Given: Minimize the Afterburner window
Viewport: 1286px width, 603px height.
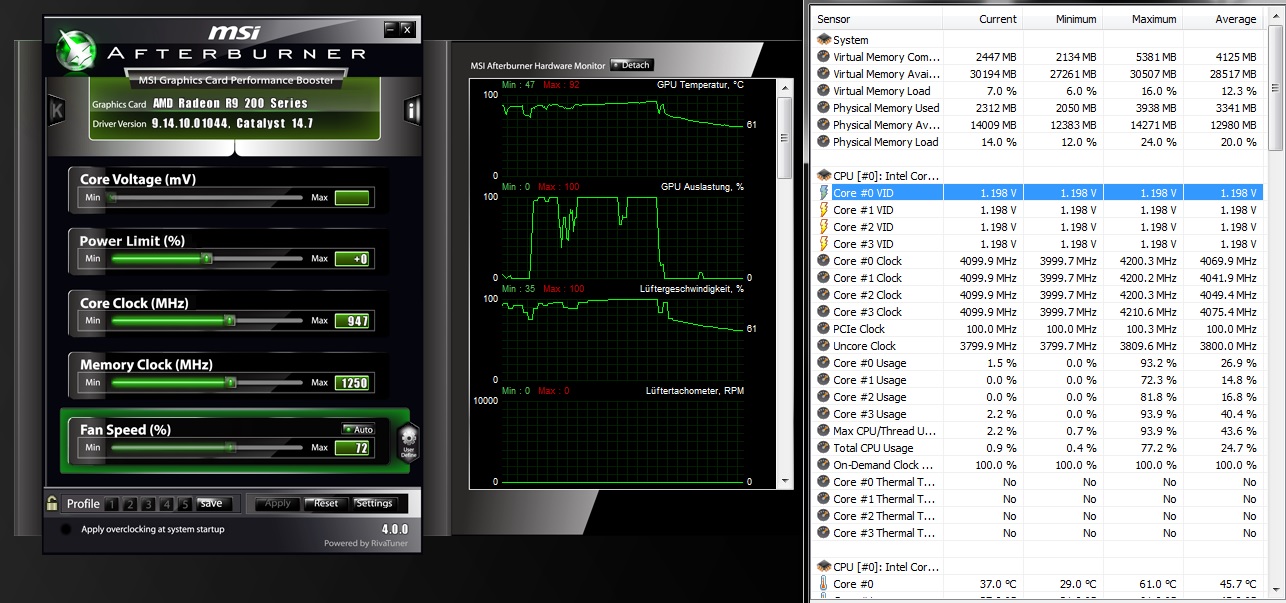Looking at the screenshot, I should point(390,30).
